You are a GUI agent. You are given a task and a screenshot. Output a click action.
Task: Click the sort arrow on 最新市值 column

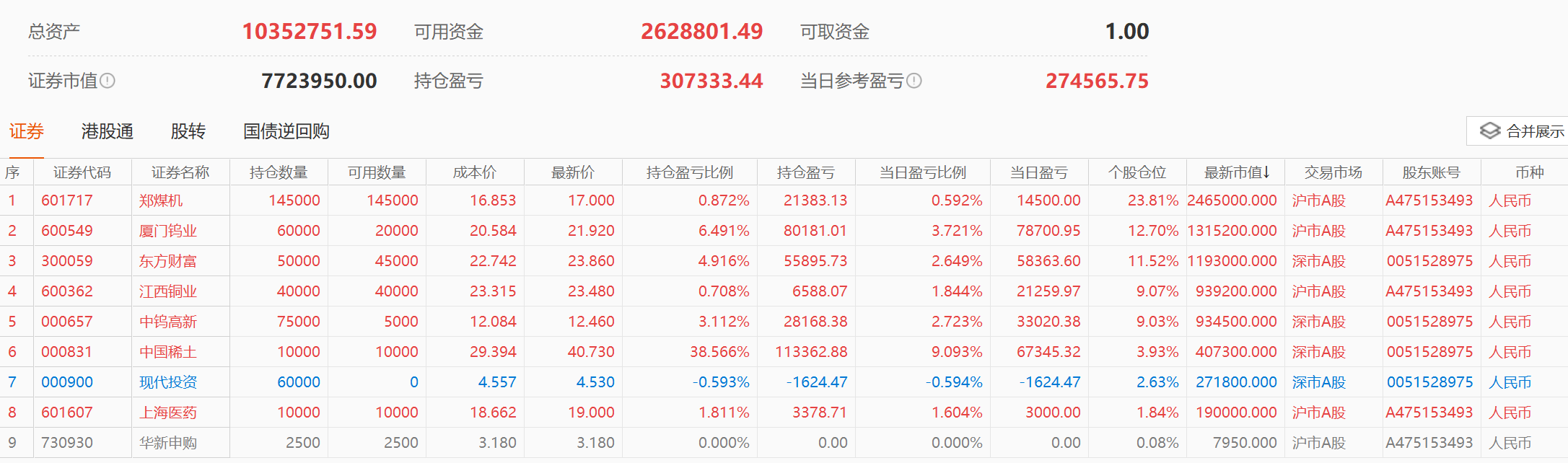pyautogui.click(x=1266, y=172)
